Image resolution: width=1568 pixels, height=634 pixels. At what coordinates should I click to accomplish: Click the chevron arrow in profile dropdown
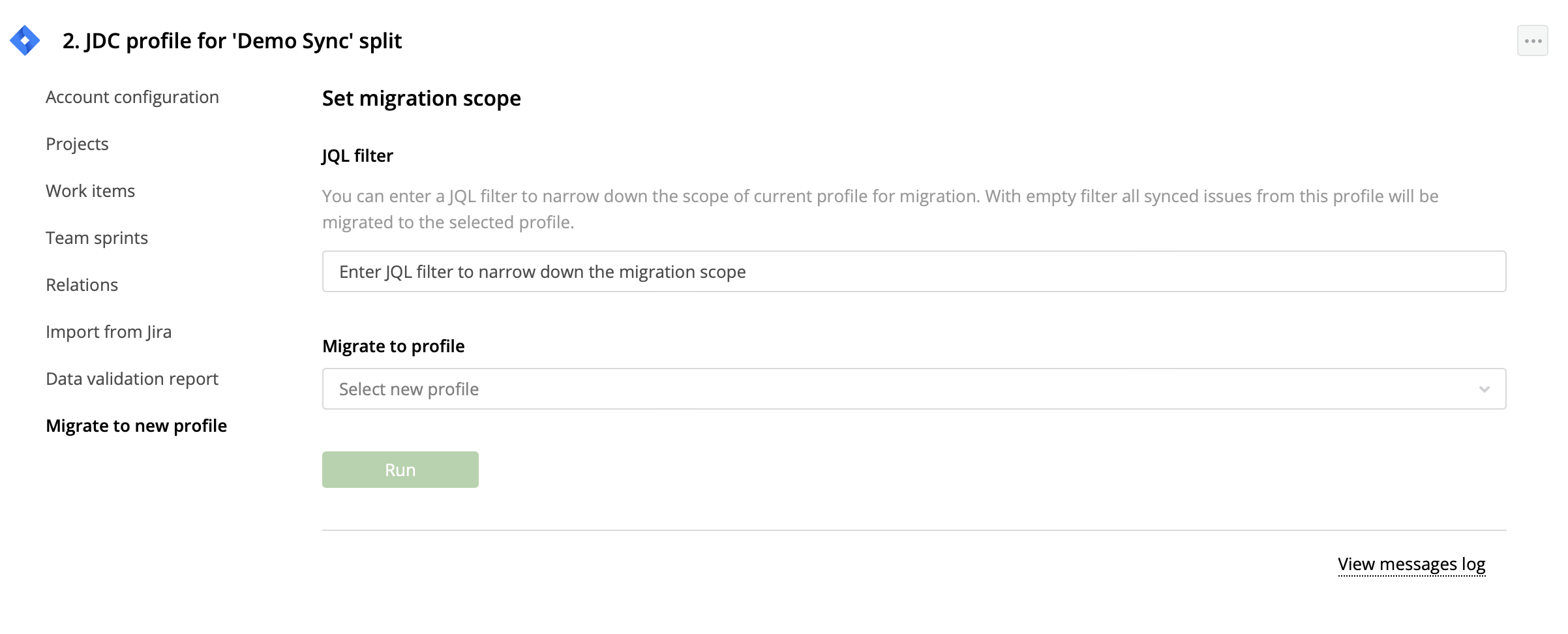point(1484,389)
